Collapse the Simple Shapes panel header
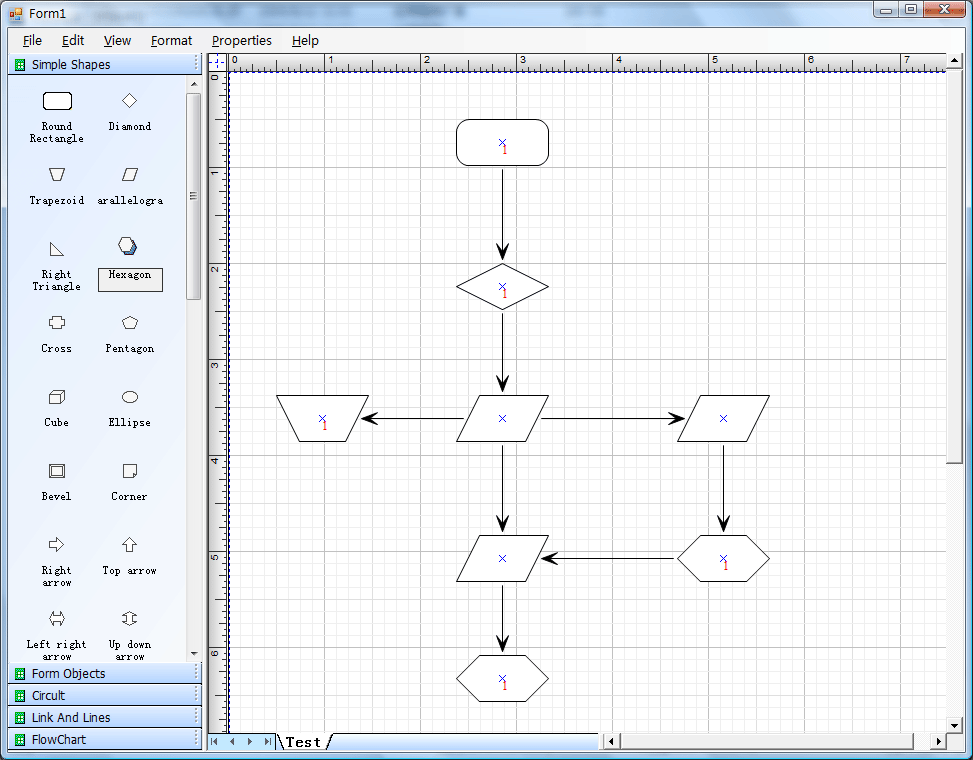The width and height of the screenshot is (973, 760). [x=104, y=65]
